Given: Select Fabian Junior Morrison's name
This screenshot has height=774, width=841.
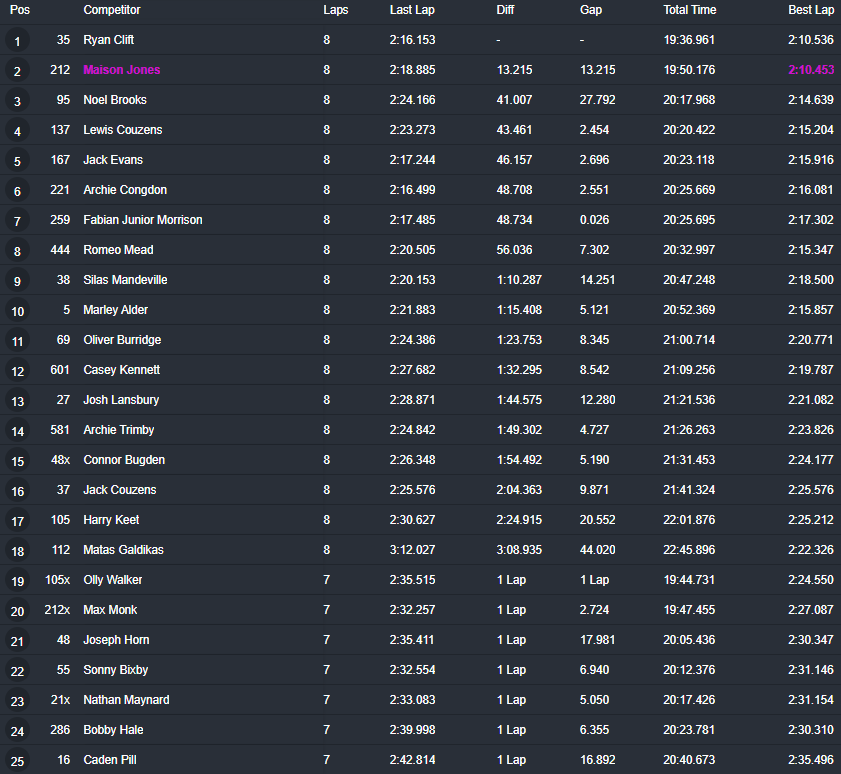Looking at the screenshot, I should click(x=143, y=220).
